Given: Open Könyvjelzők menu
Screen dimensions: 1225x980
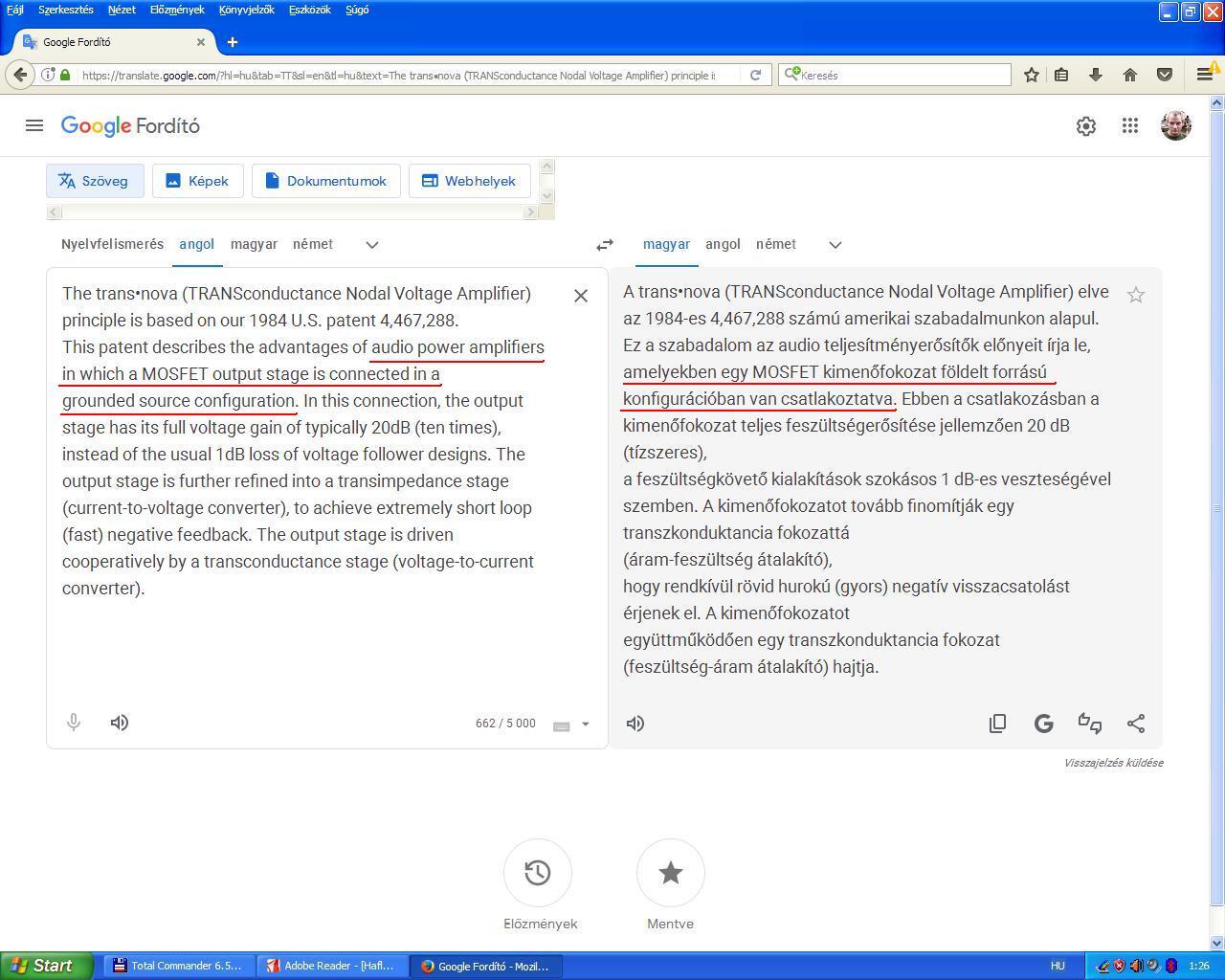Looking at the screenshot, I should (x=247, y=10).
